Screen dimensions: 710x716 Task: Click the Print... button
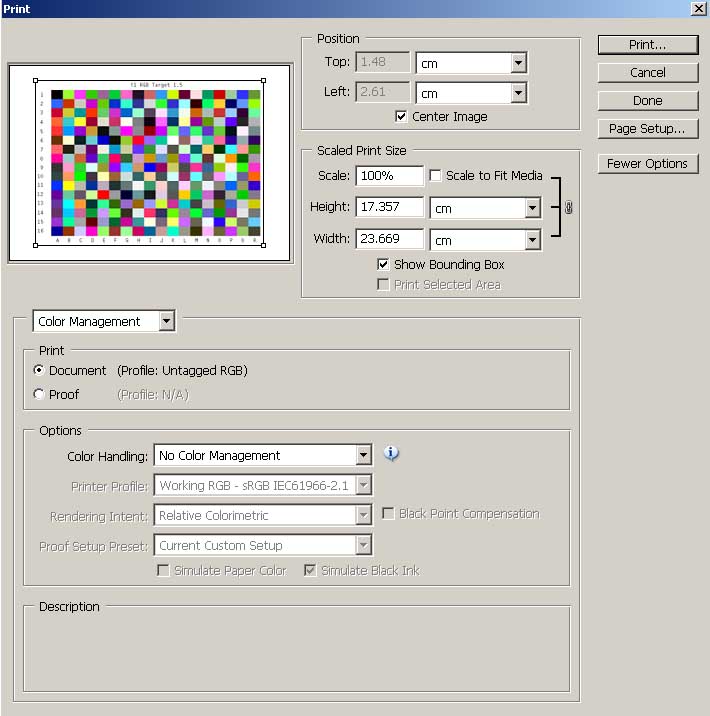pyautogui.click(x=648, y=45)
